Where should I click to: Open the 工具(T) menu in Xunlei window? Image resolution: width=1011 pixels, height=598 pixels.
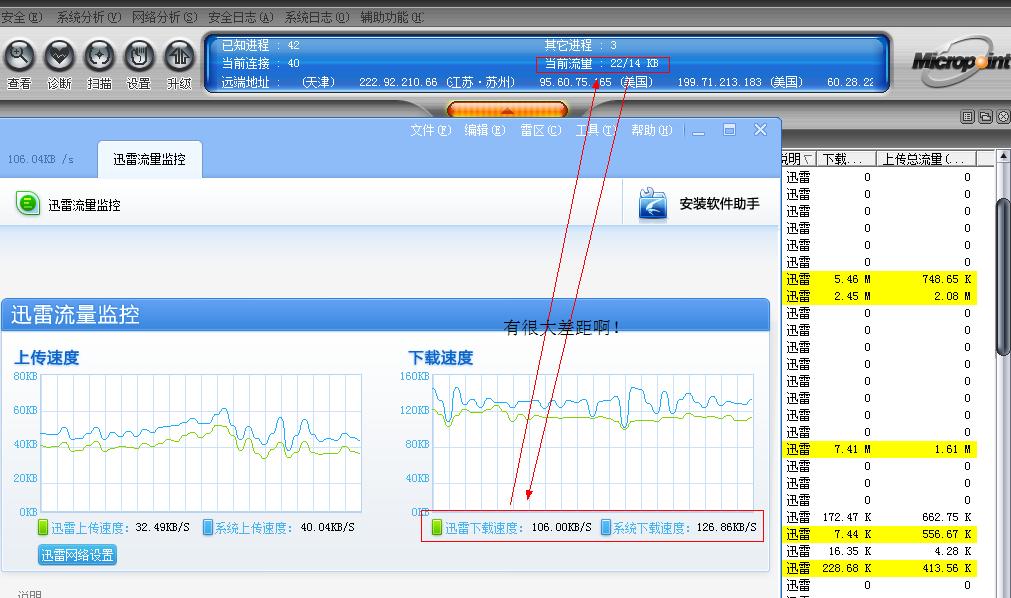pyautogui.click(x=596, y=130)
